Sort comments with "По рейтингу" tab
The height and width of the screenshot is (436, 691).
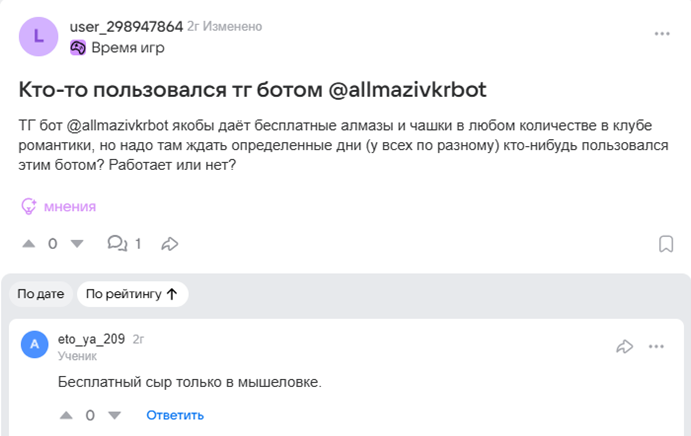[132, 294]
